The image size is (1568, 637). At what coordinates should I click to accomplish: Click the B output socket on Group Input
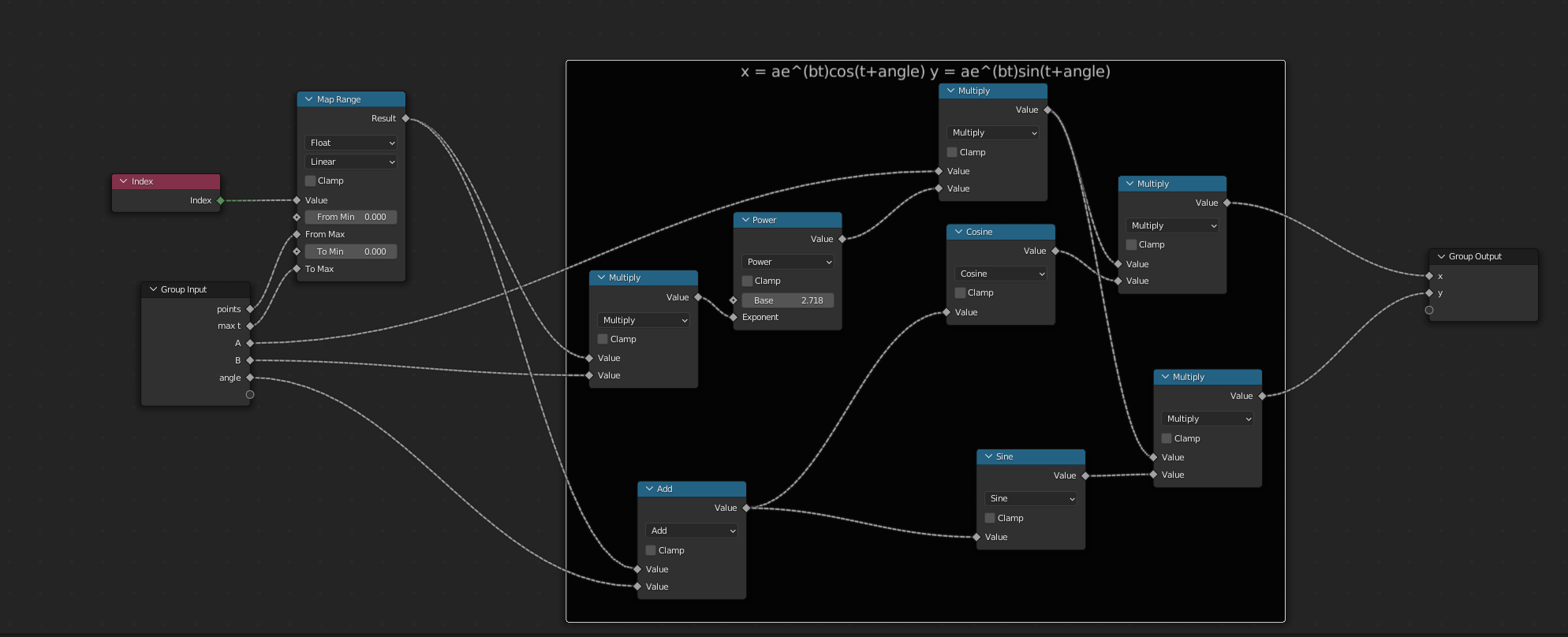click(250, 360)
